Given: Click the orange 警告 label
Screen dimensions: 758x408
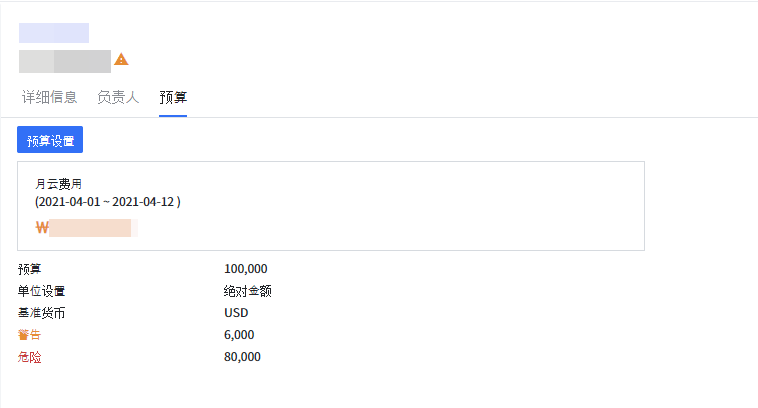Looking at the screenshot, I should (x=30, y=335).
